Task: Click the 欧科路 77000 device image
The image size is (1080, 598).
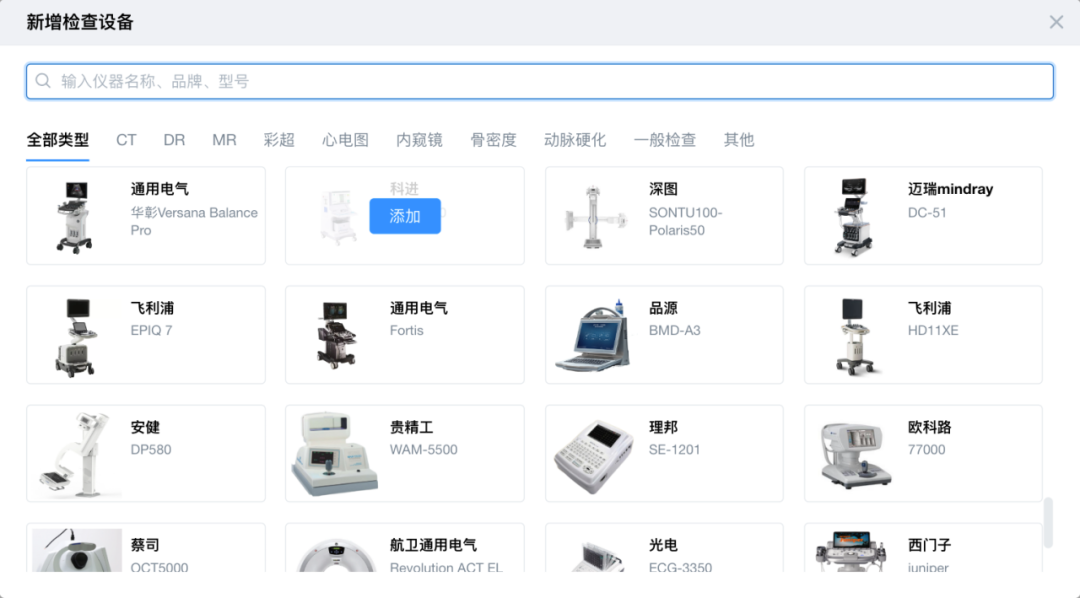Action: 855,455
